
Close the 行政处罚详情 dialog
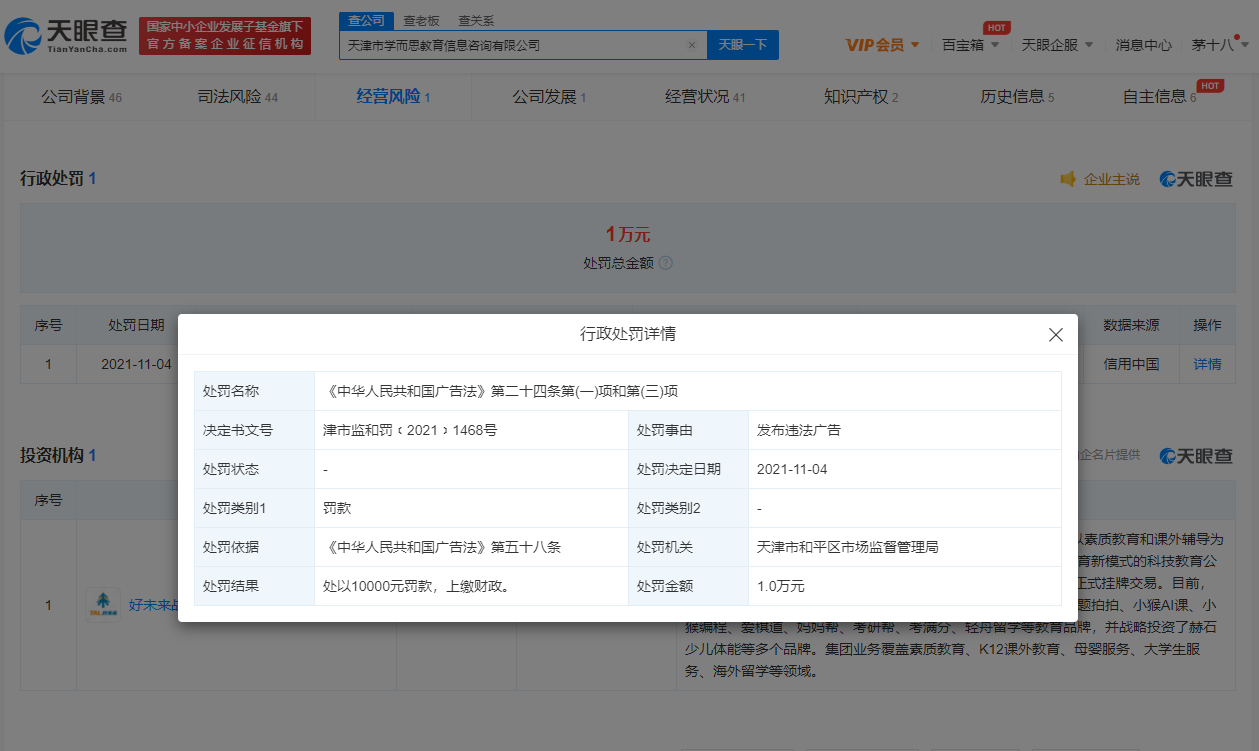point(1055,335)
